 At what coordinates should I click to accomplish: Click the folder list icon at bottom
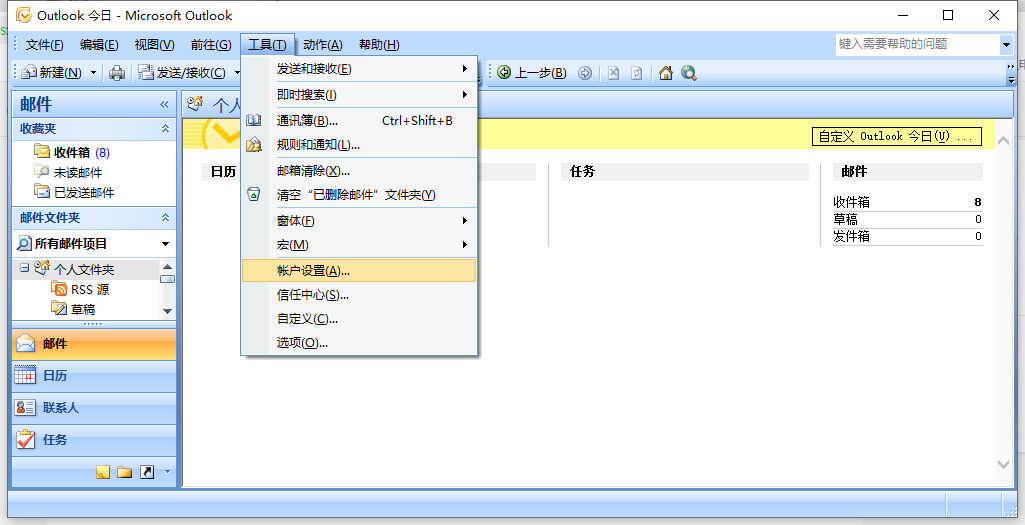point(124,472)
